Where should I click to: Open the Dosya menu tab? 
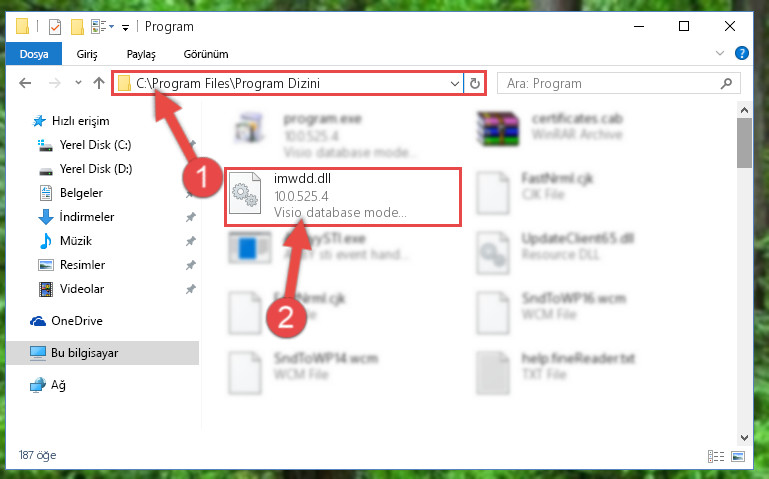34,53
